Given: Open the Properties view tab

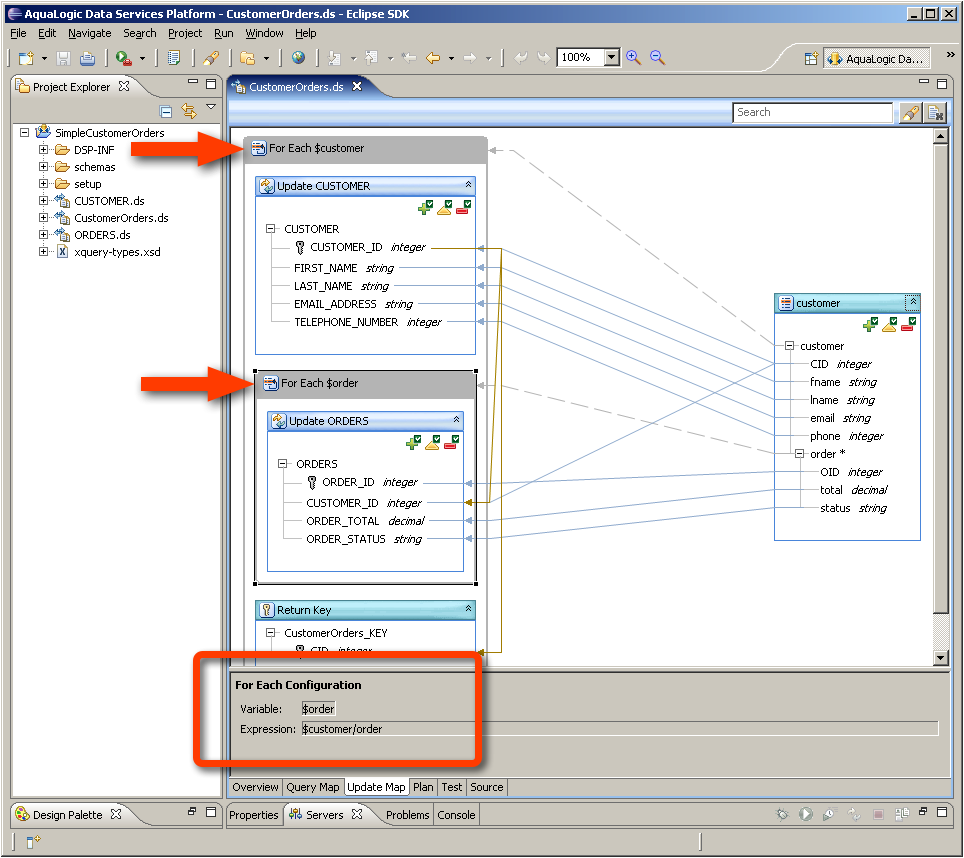Looking at the screenshot, I should point(253,815).
